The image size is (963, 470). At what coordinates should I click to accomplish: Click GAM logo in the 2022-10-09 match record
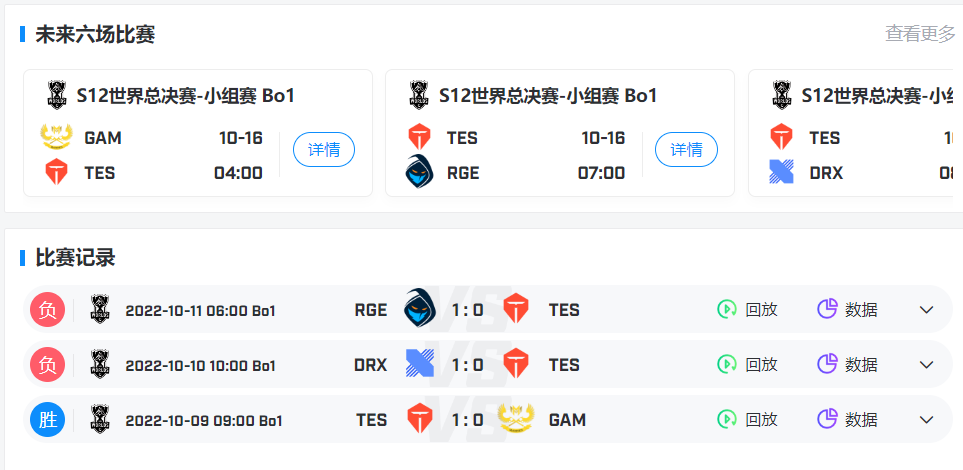[515, 419]
